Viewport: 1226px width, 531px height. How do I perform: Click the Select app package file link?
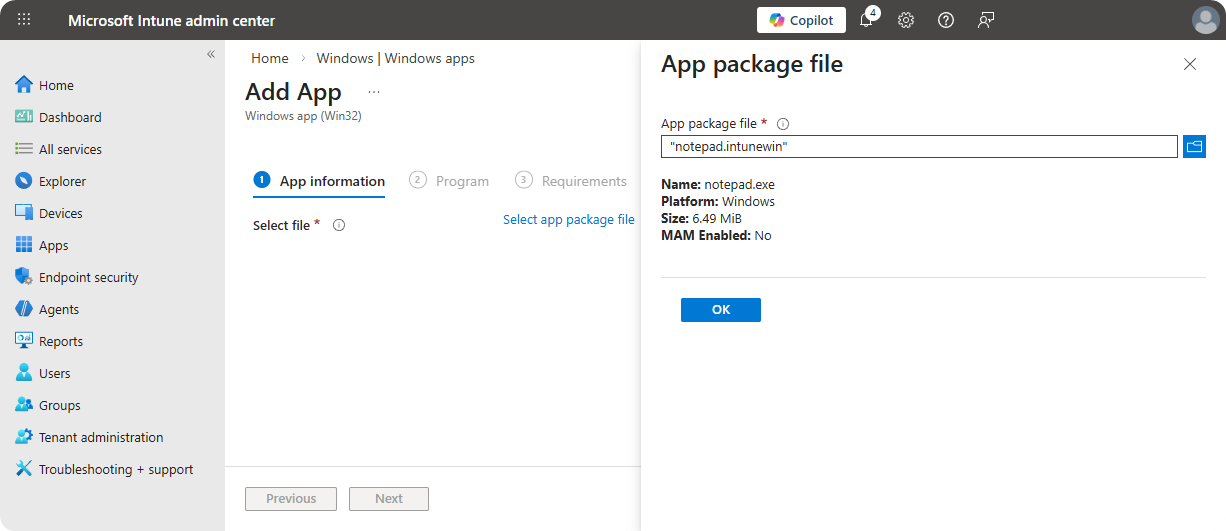tap(568, 220)
